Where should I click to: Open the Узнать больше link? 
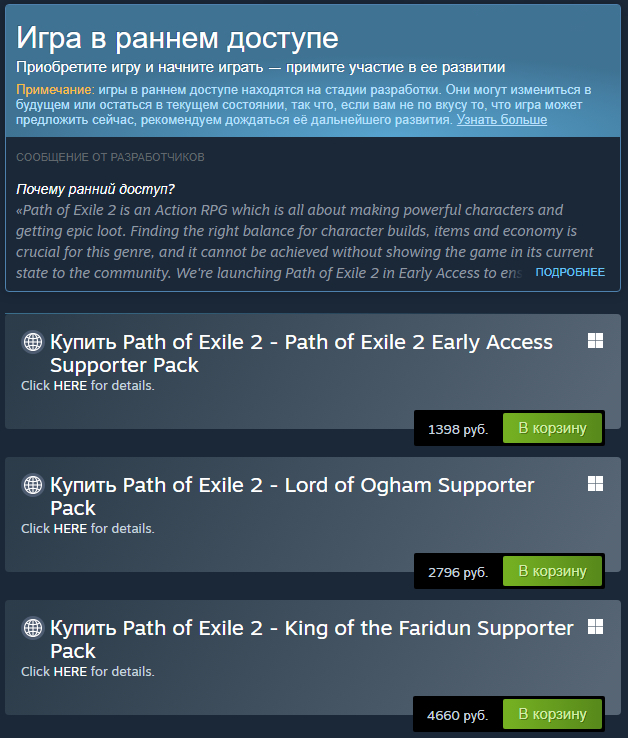pyautogui.click(x=502, y=120)
